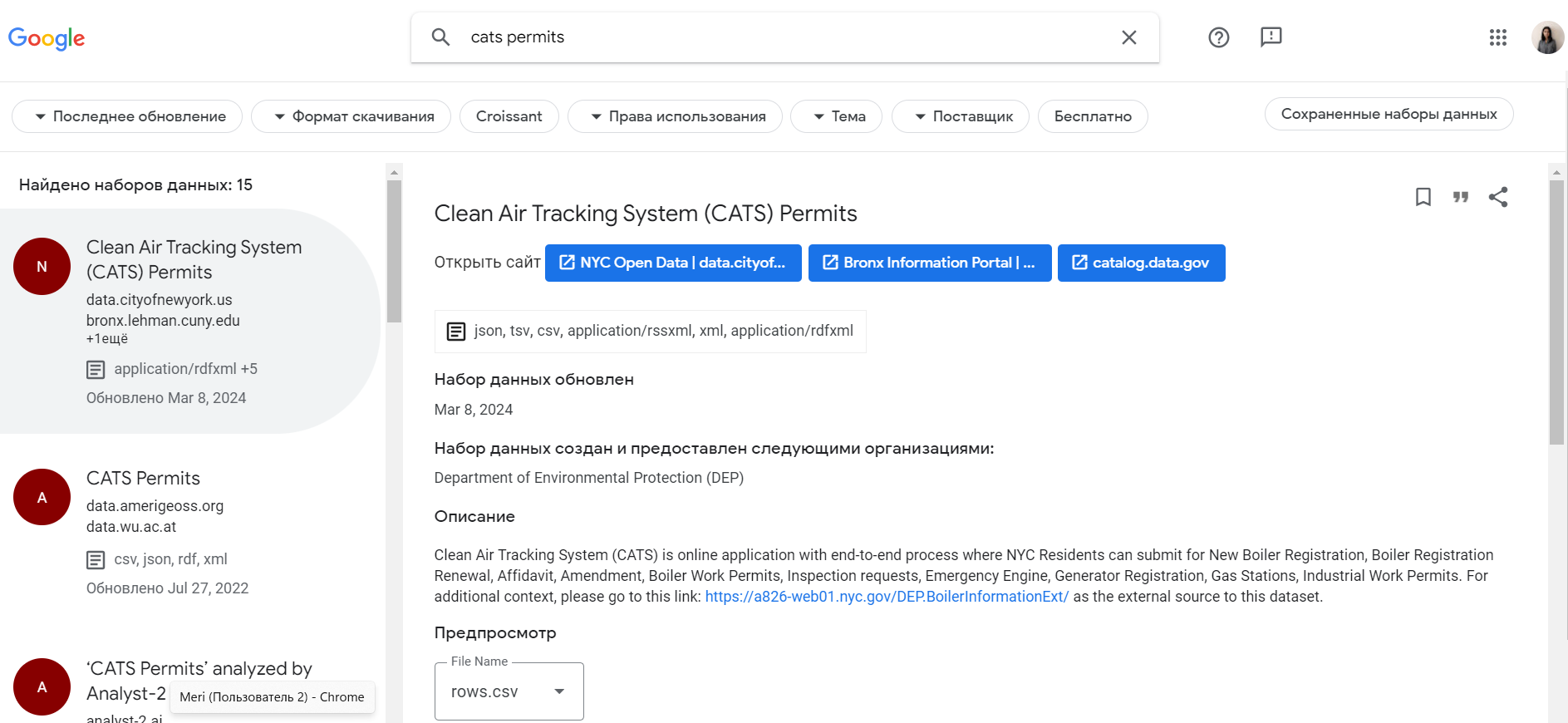
Task: Click the 'Mar 8, 2024' update date in details
Action: (x=474, y=410)
